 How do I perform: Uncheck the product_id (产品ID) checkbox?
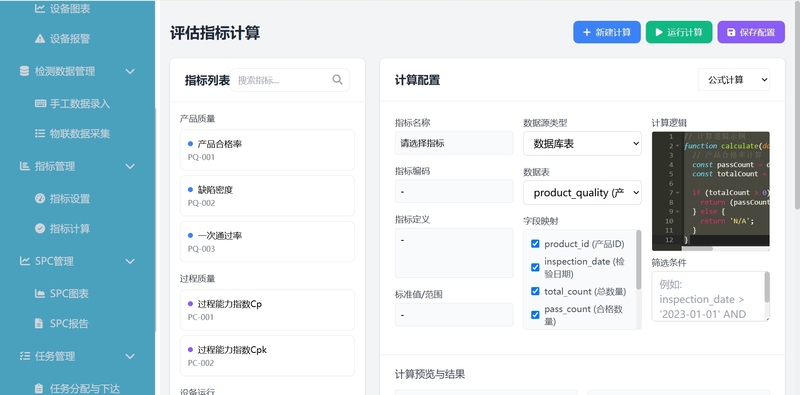535,244
